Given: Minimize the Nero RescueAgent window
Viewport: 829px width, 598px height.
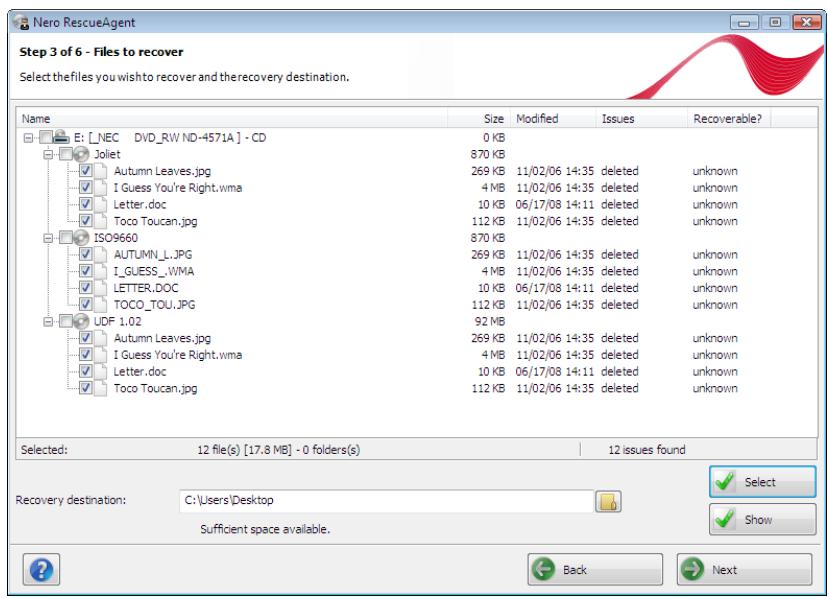Looking at the screenshot, I should click(744, 22).
